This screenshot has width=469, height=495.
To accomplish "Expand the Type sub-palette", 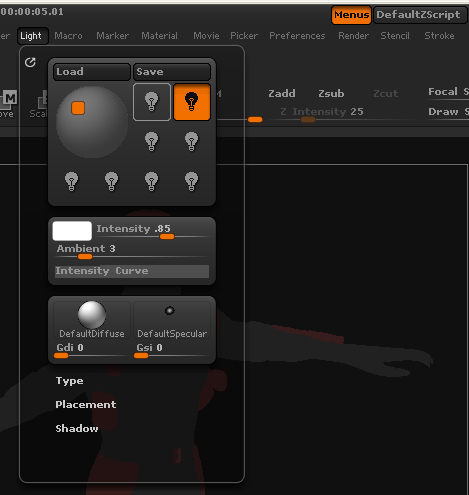I will 70,381.
